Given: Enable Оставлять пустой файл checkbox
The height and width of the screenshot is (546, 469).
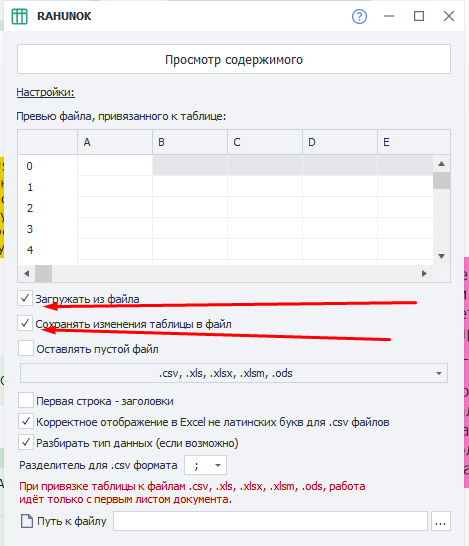Looking at the screenshot, I should click(26, 349).
